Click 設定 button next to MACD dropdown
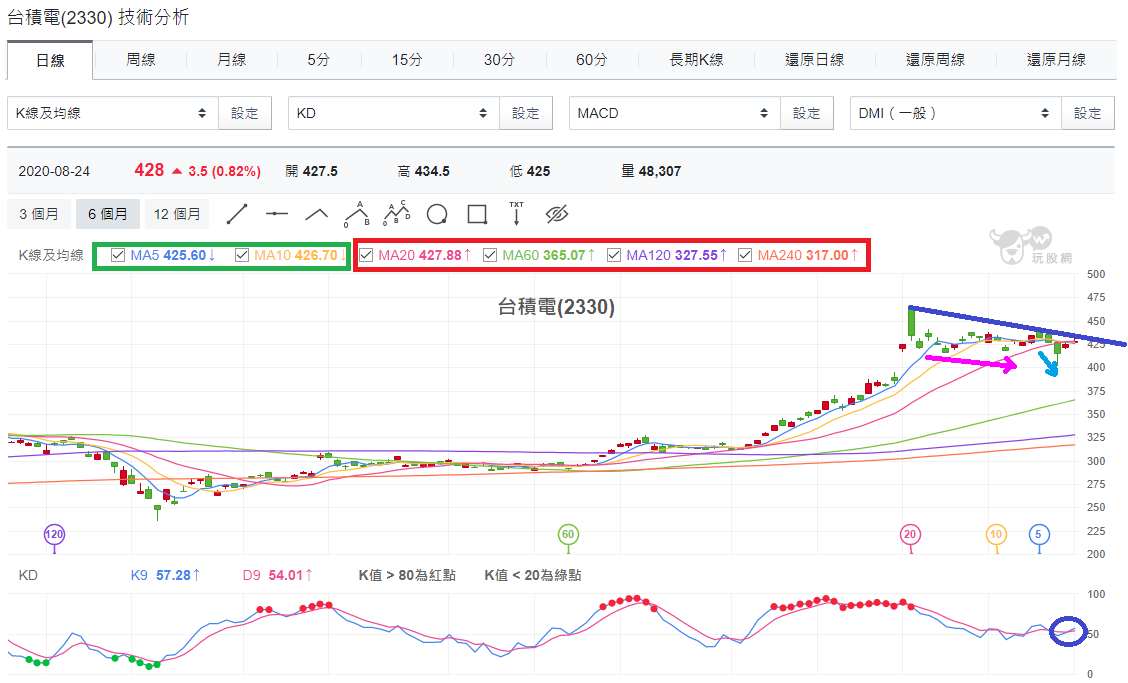 807,113
